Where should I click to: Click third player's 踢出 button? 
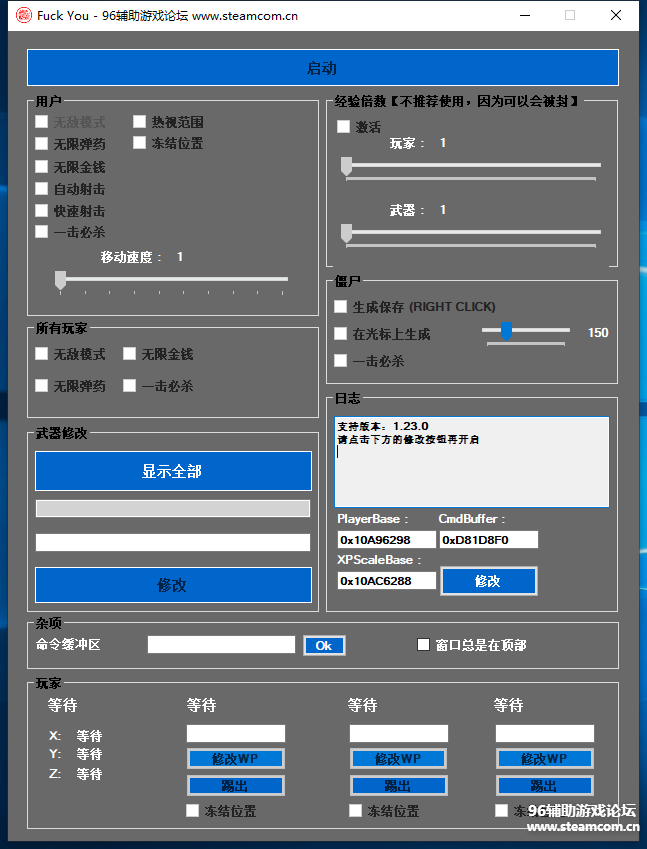click(399, 786)
